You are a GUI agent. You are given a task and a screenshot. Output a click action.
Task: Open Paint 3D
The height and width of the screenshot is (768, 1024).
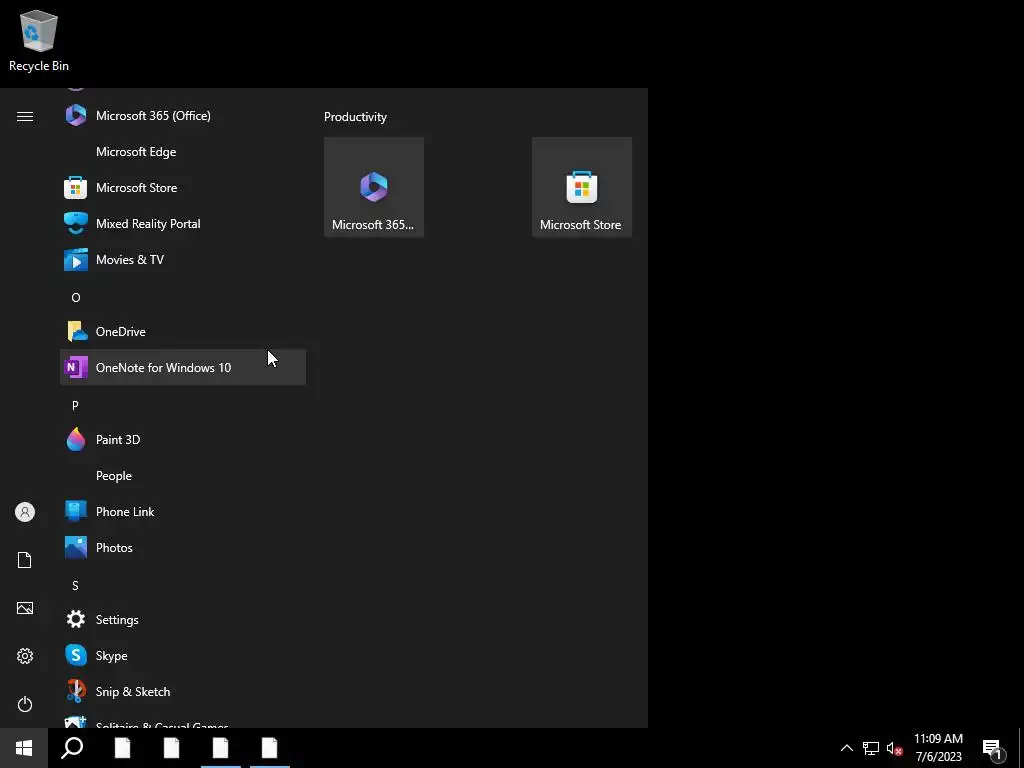[183, 440]
